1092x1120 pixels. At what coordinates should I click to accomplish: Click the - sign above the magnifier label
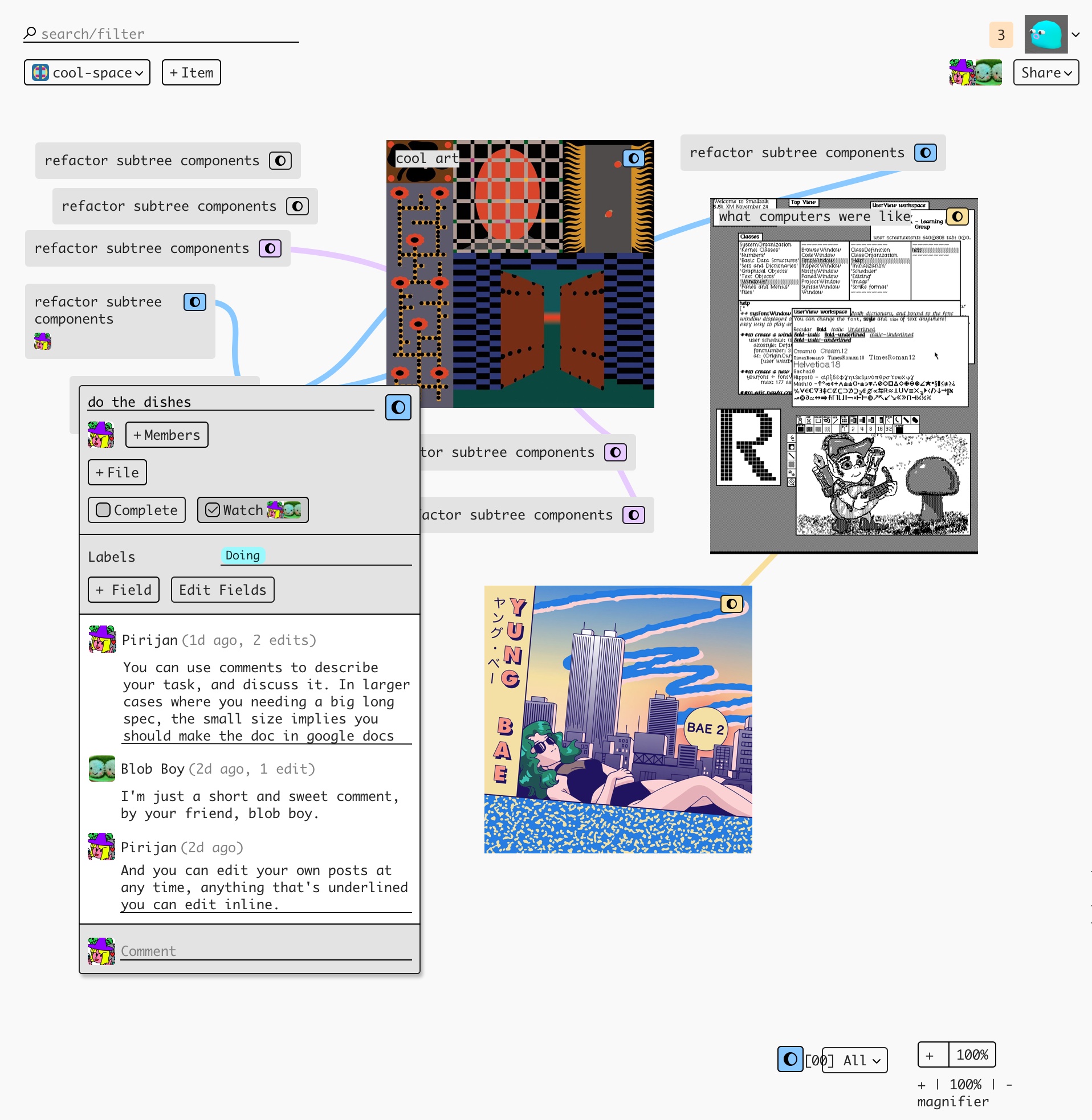point(1009,1085)
